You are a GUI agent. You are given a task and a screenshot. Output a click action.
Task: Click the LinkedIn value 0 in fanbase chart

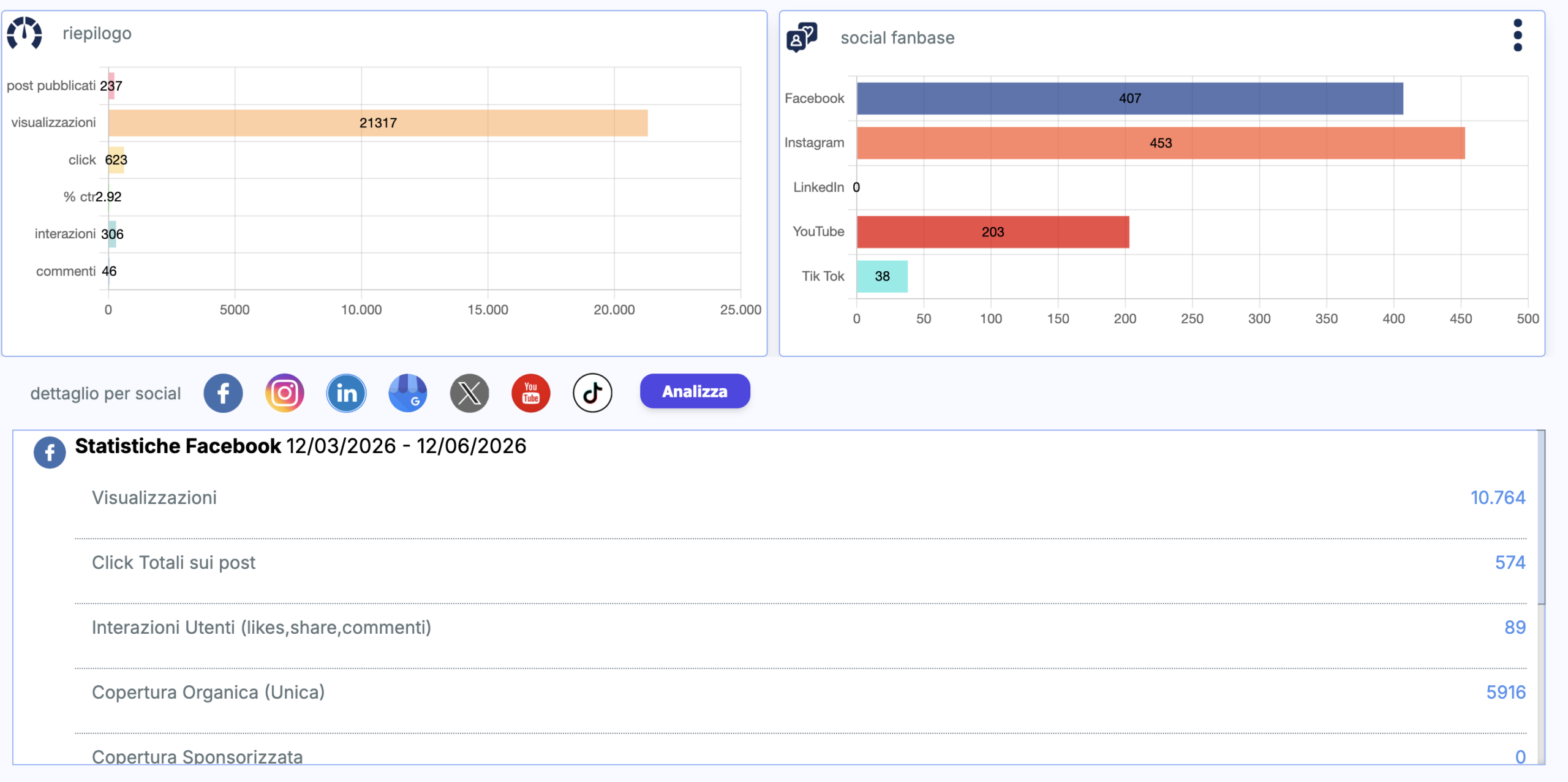tap(856, 187)
